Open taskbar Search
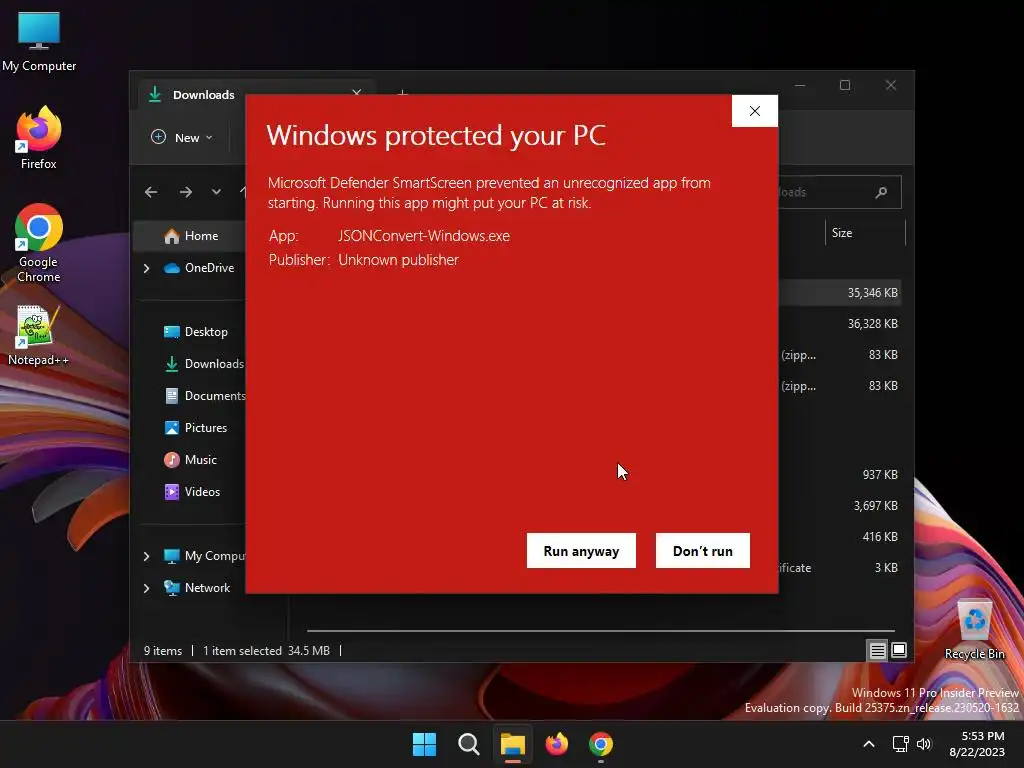Viewport: 1024px width, 768px height. [x=468, y=744]
